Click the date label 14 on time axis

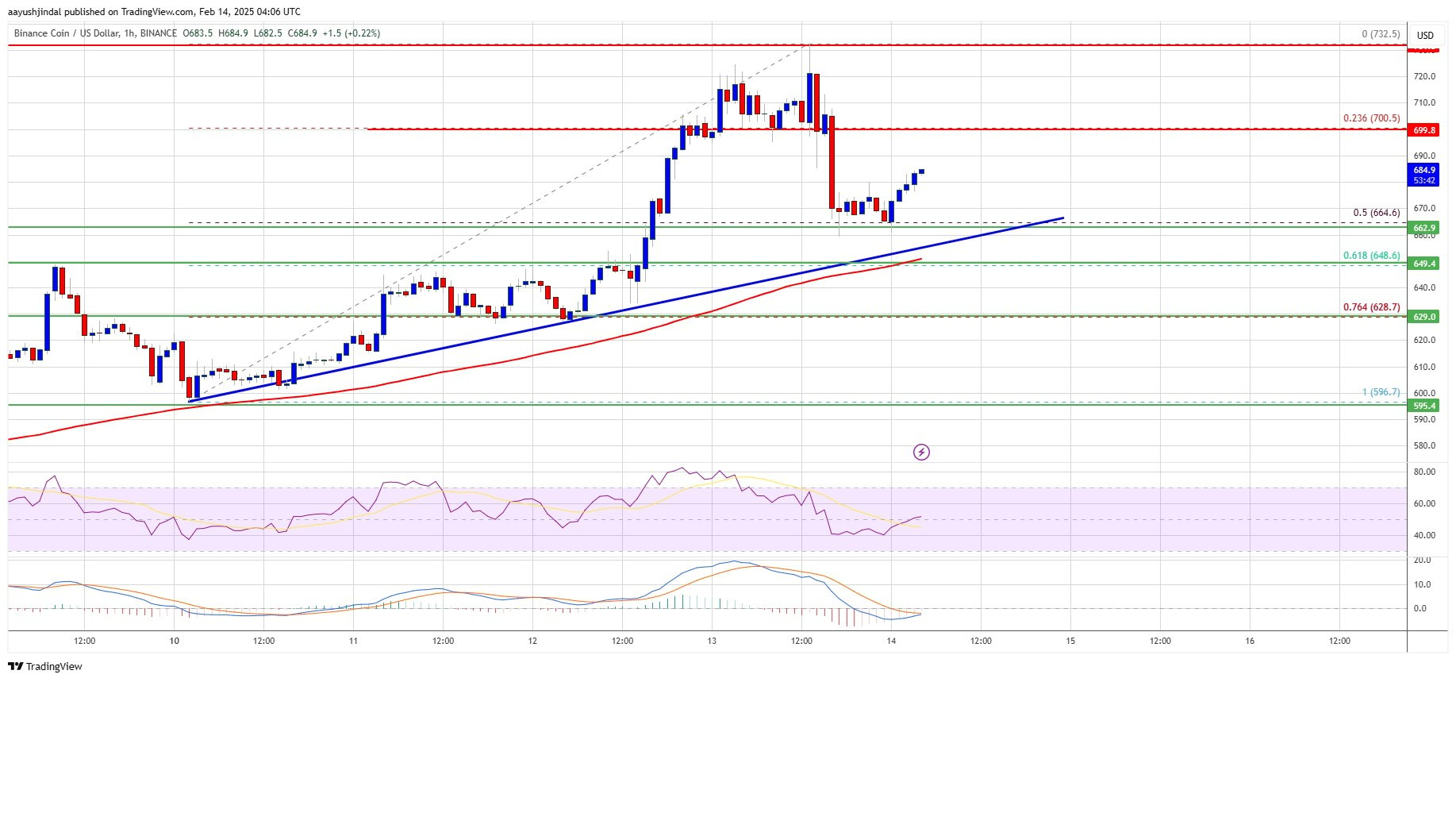pyautogui.click(x=891, y=641)
